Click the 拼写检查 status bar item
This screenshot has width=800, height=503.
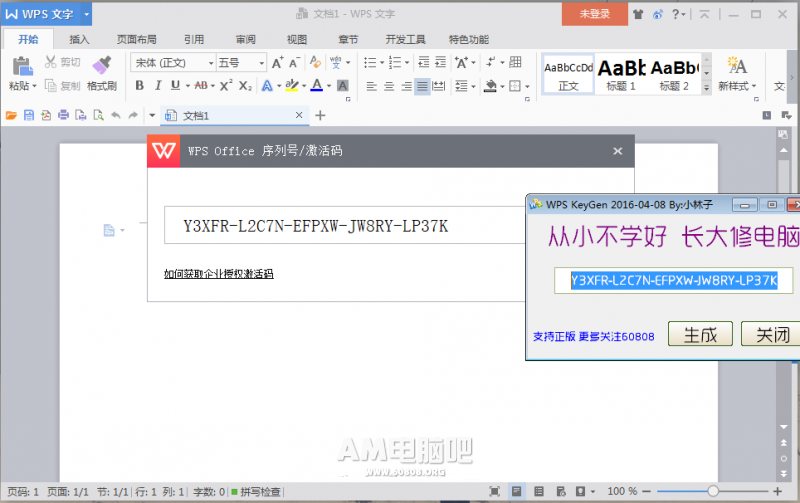(x=256, y=492)
